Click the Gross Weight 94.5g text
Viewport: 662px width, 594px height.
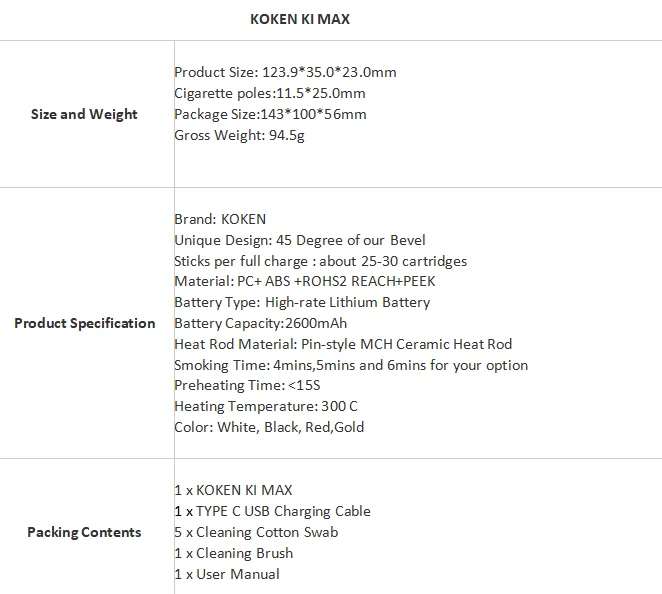239,135
